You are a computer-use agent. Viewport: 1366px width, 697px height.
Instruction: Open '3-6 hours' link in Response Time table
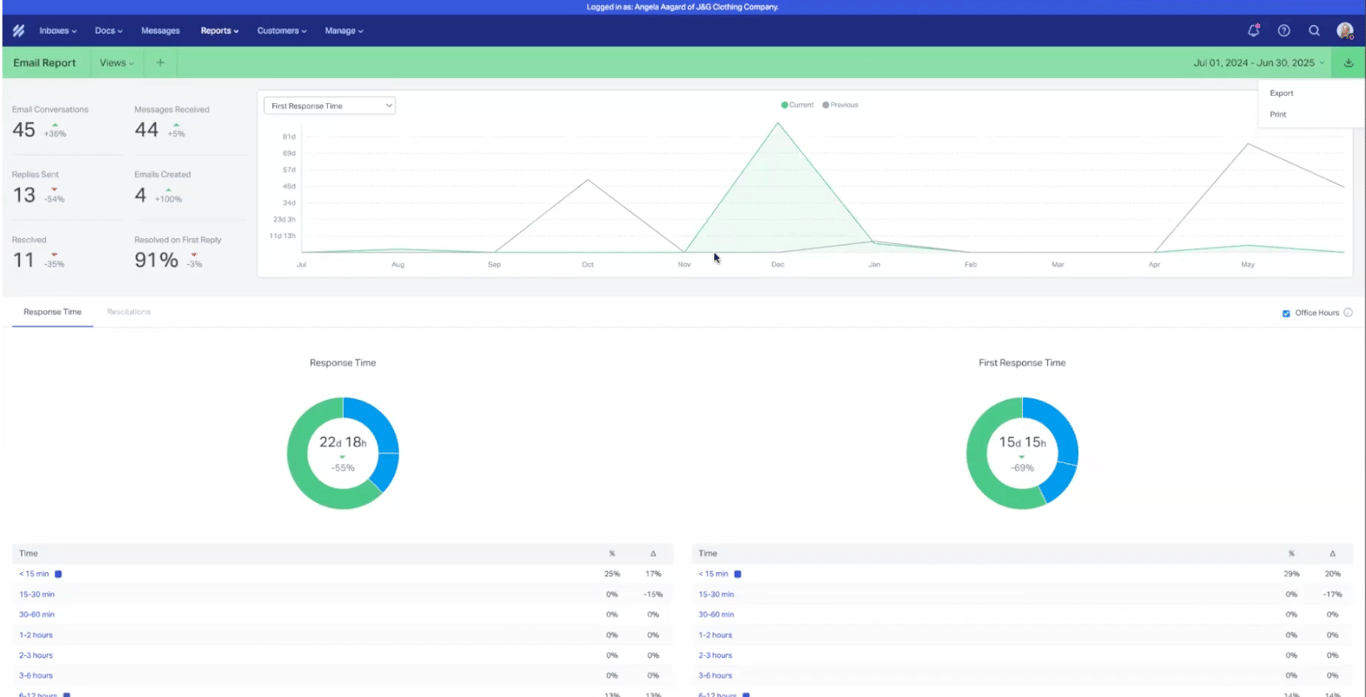(36, 676)
